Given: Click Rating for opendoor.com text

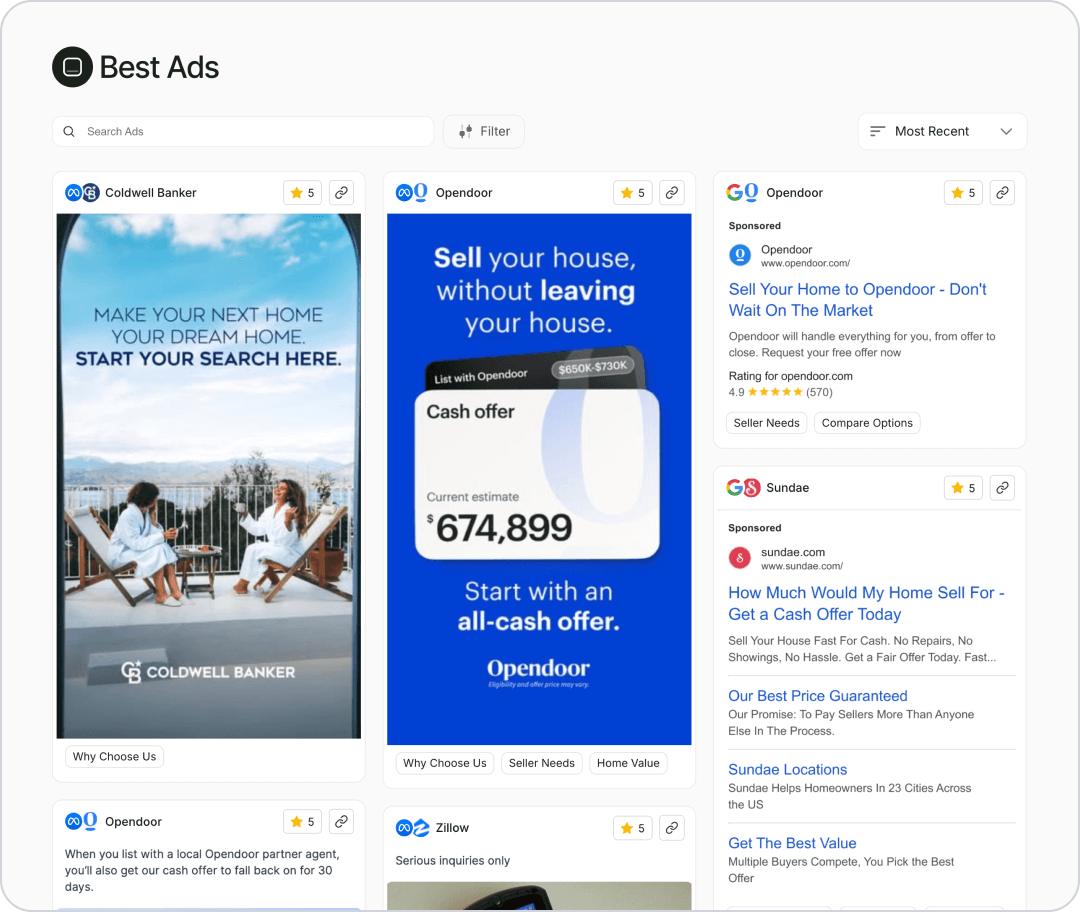Looking at the screenshot, I should [791, 376].
